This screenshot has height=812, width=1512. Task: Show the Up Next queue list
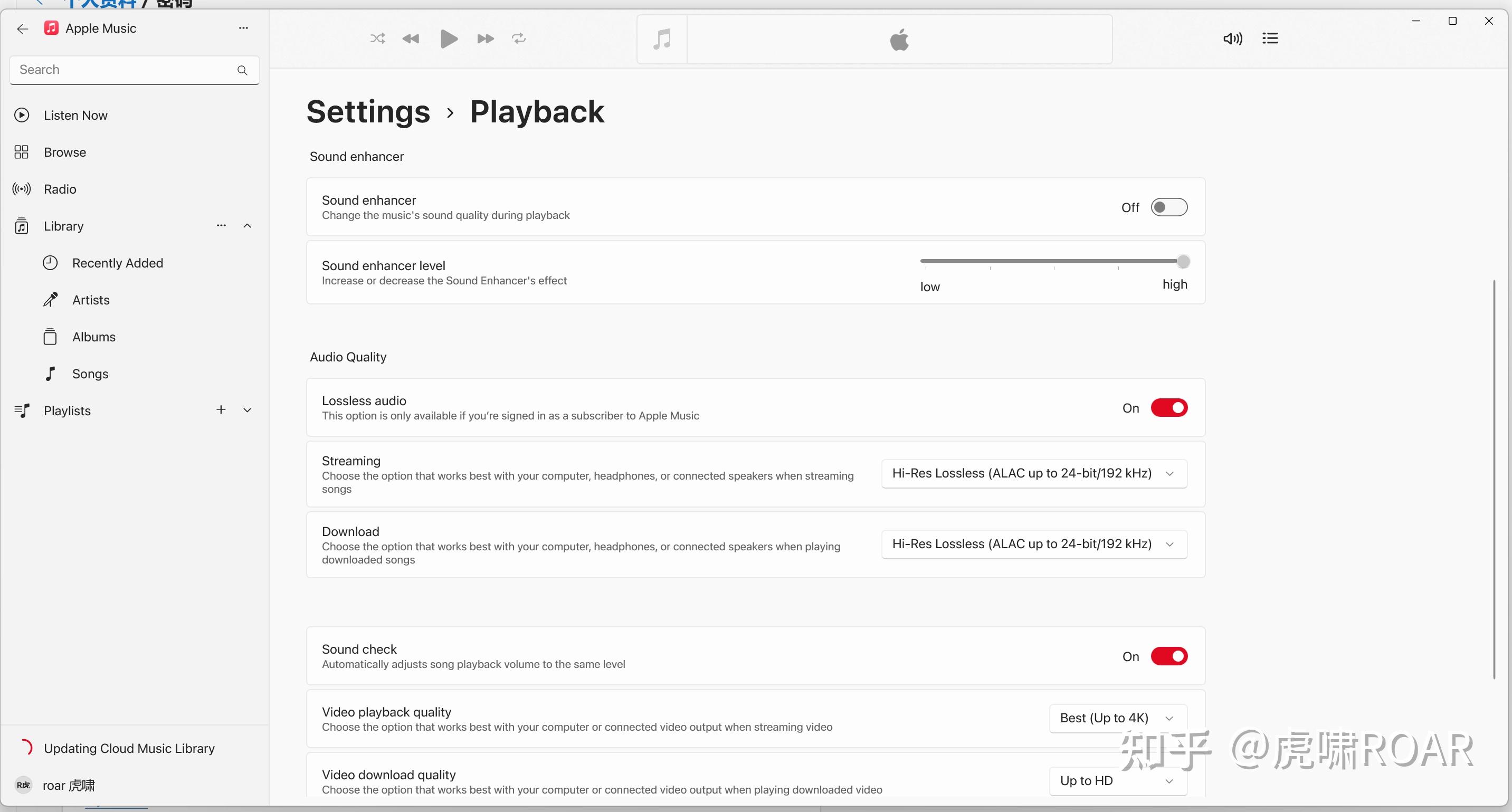point(1270,39)
